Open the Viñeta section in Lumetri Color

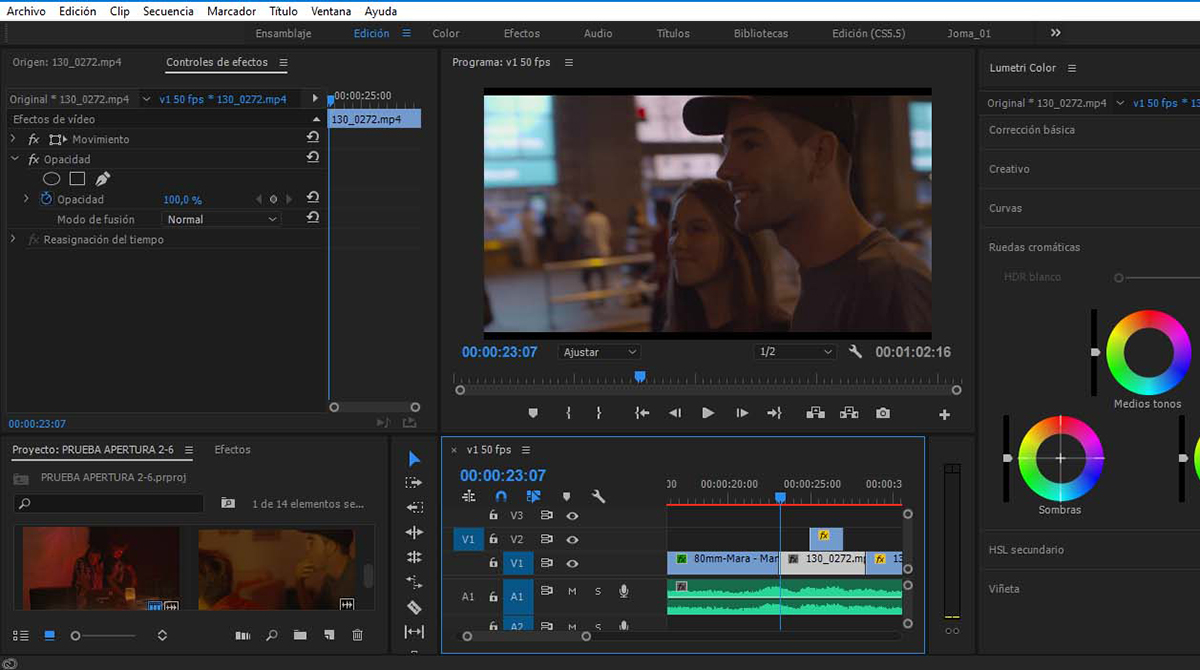[1004, 589]
